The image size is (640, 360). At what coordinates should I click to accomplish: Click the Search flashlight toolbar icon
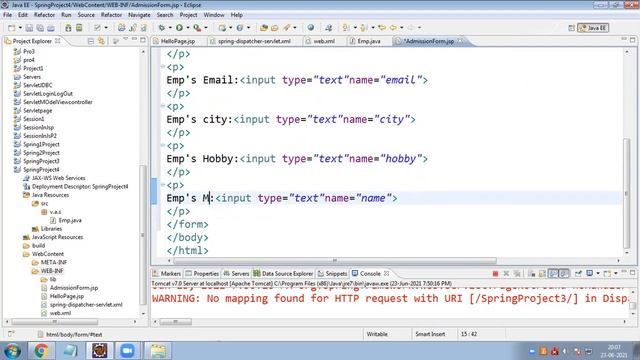(x=287, y=28)
